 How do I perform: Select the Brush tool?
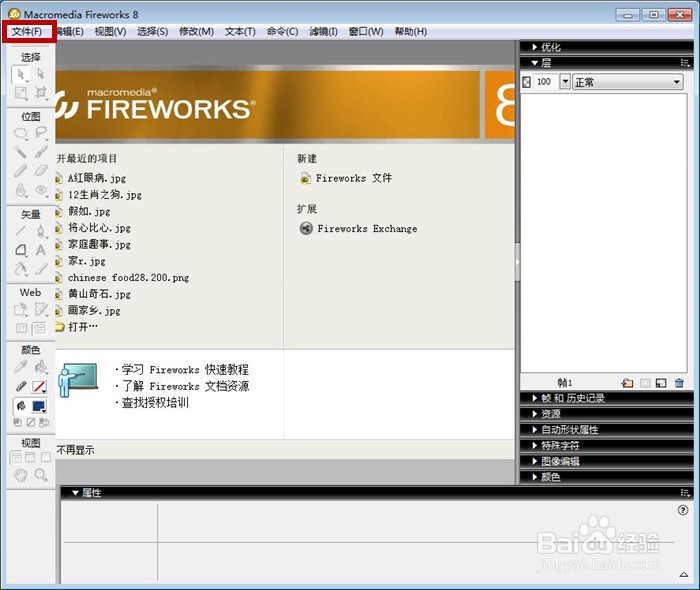(41, 152)
